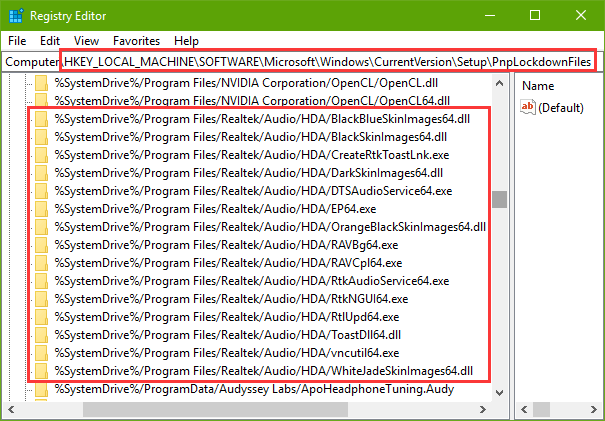This screenshot has width=605, height=421.
Task: Select the RtkNGUI64.exe key
Action: pyautogui.click(x=232, y=299)
